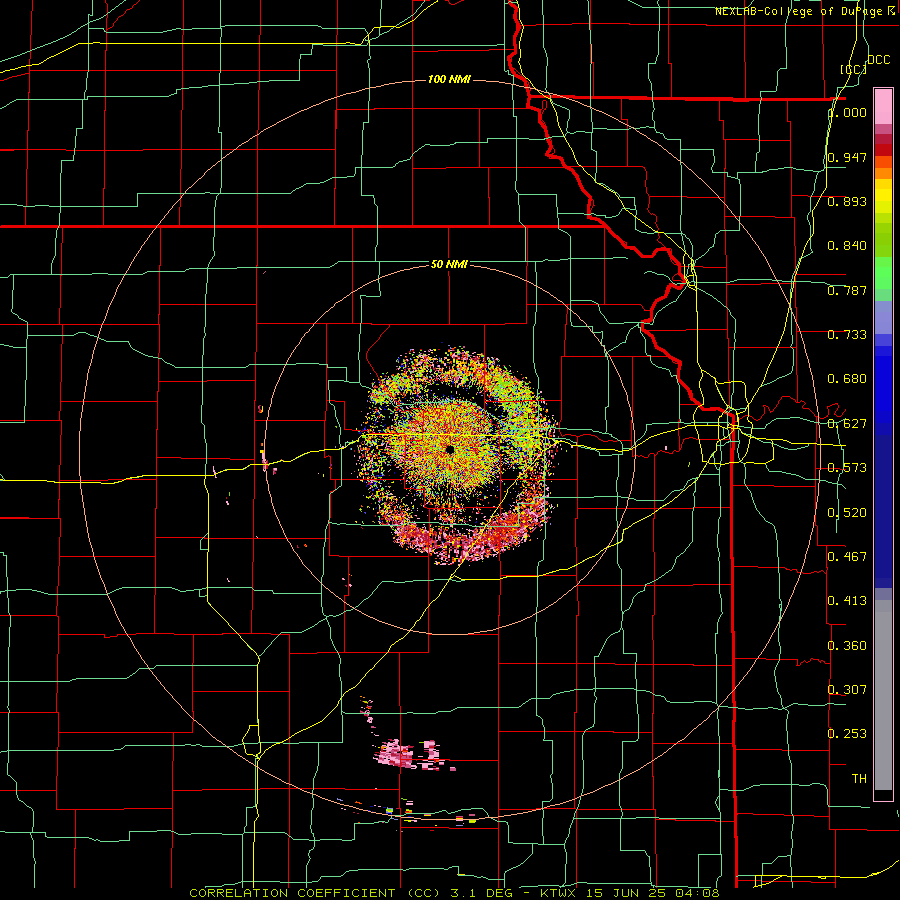The image size is (900, 900).
Task: Click the gray legend color band
Action: [883, 695]
